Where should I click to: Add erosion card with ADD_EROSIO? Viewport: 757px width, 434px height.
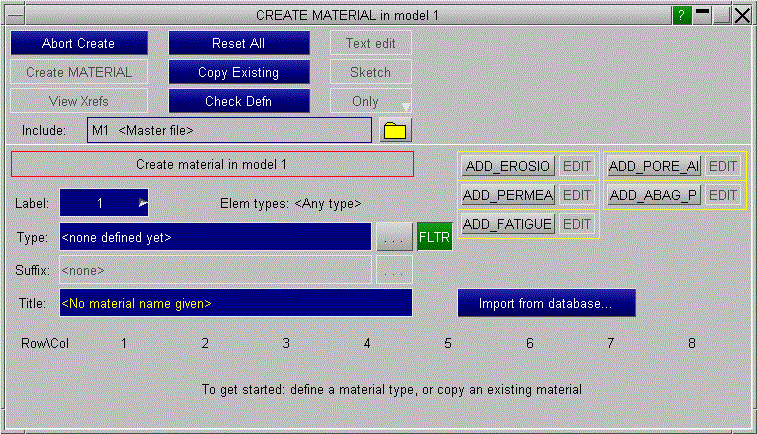(507, 167)
